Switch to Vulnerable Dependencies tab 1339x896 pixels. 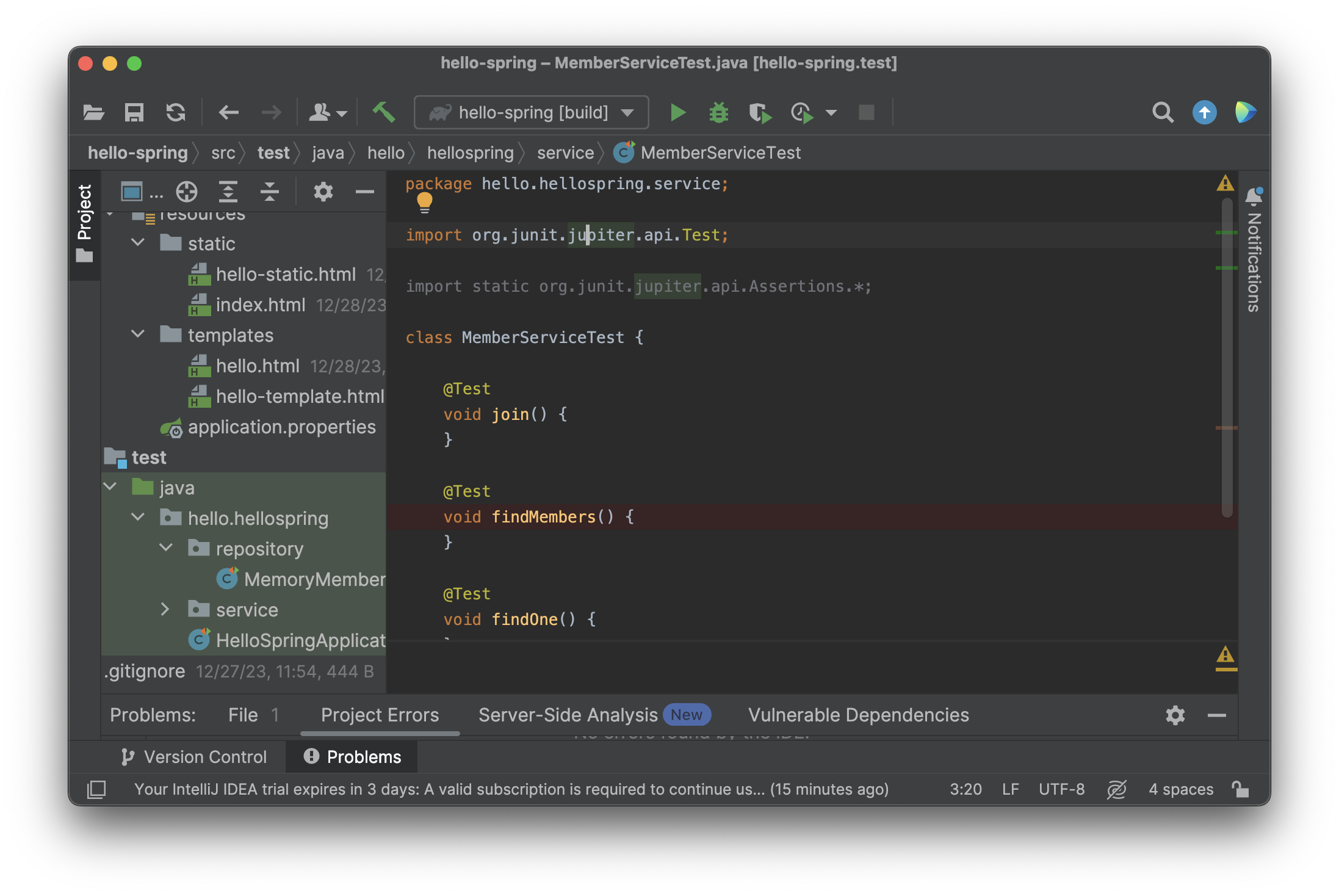[858, 715]
